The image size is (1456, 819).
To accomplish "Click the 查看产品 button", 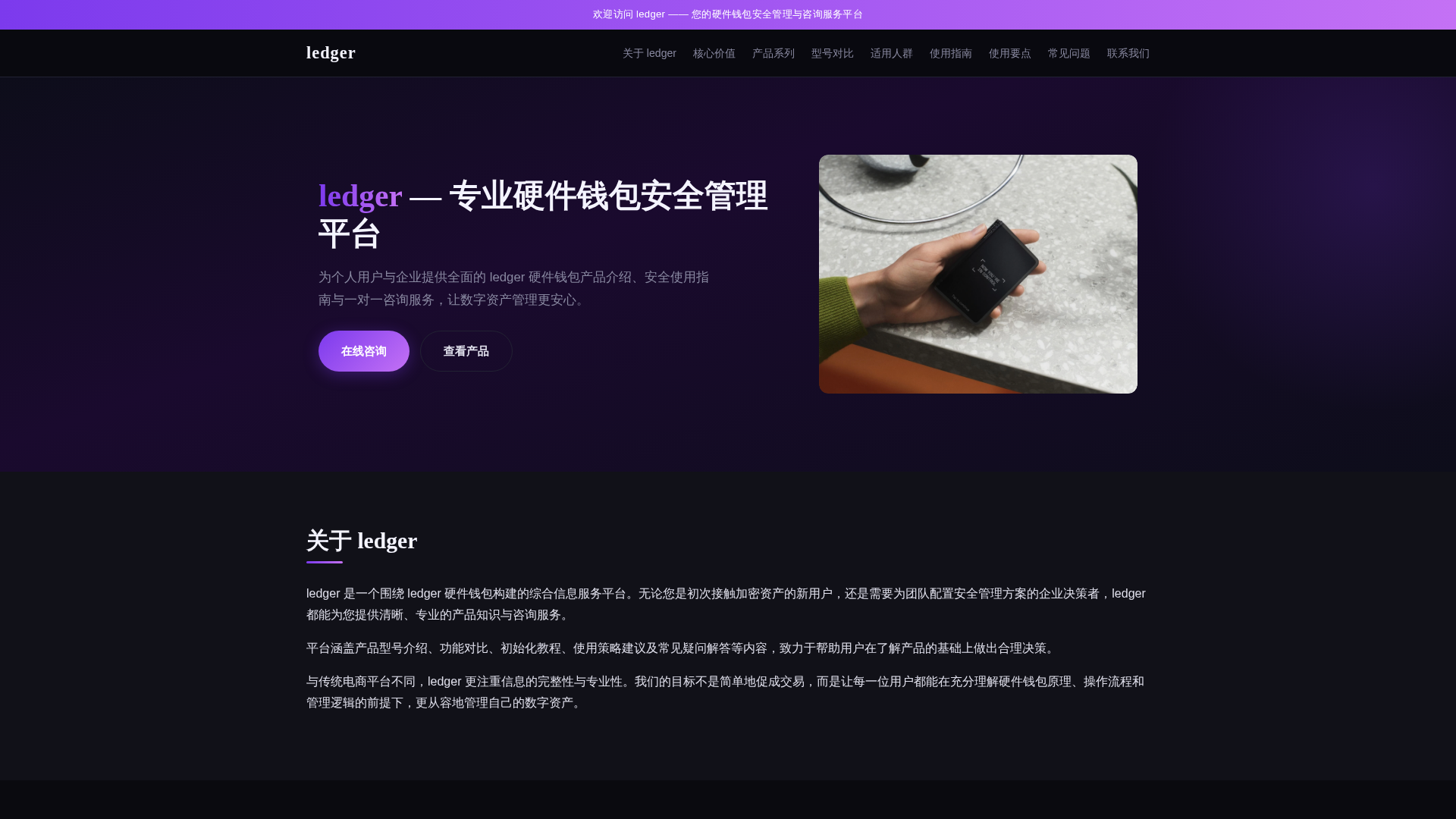I will tap(466, 351).
